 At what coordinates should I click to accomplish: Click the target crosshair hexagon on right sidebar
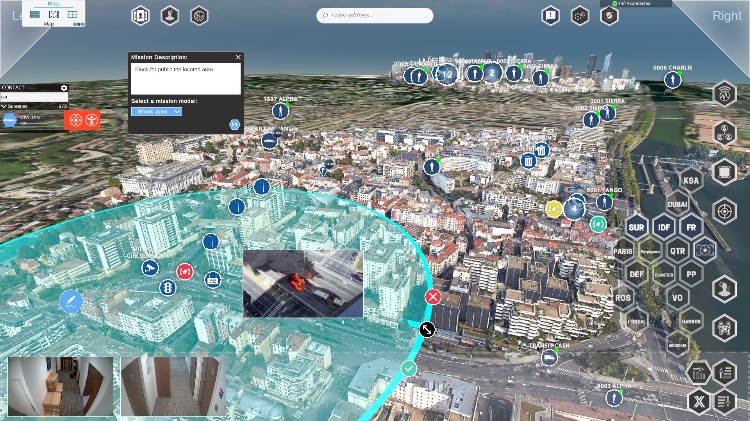click(725, 211)
